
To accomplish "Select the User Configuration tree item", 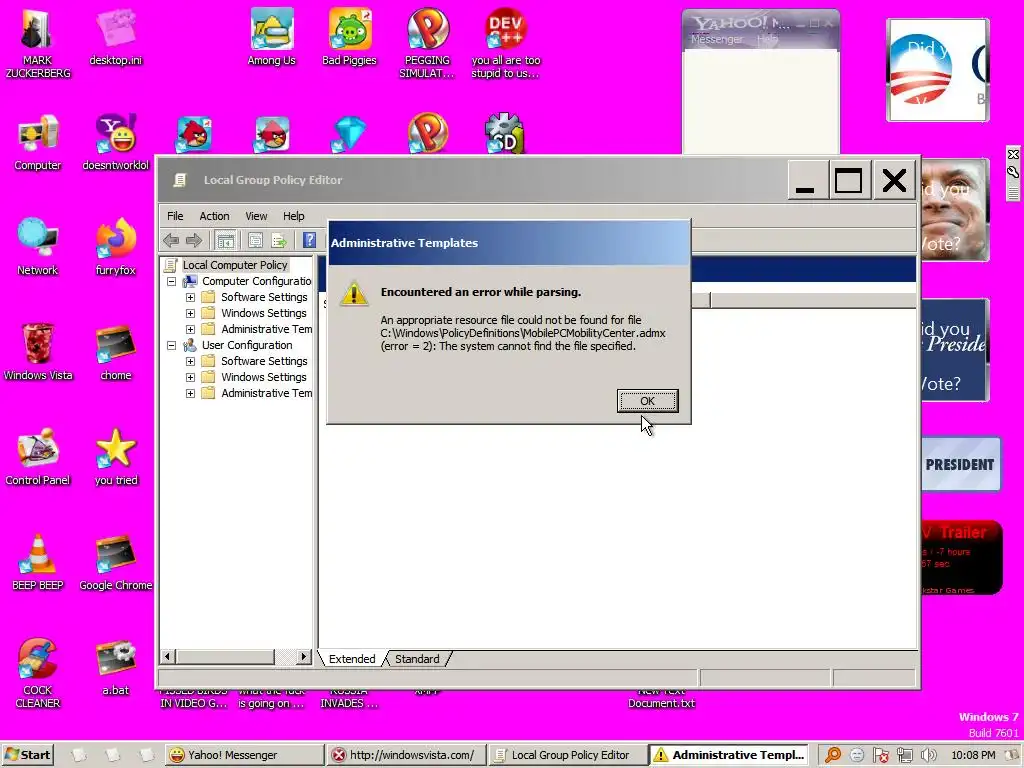I will (x=247, y=345).
